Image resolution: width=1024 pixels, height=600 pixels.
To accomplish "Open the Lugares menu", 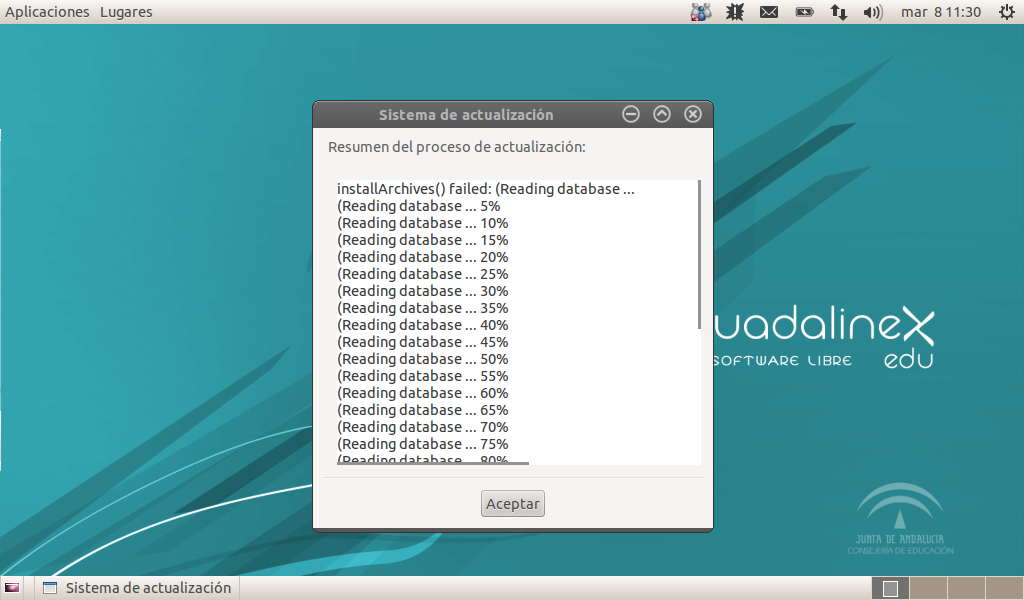I will tap(126, 12).
